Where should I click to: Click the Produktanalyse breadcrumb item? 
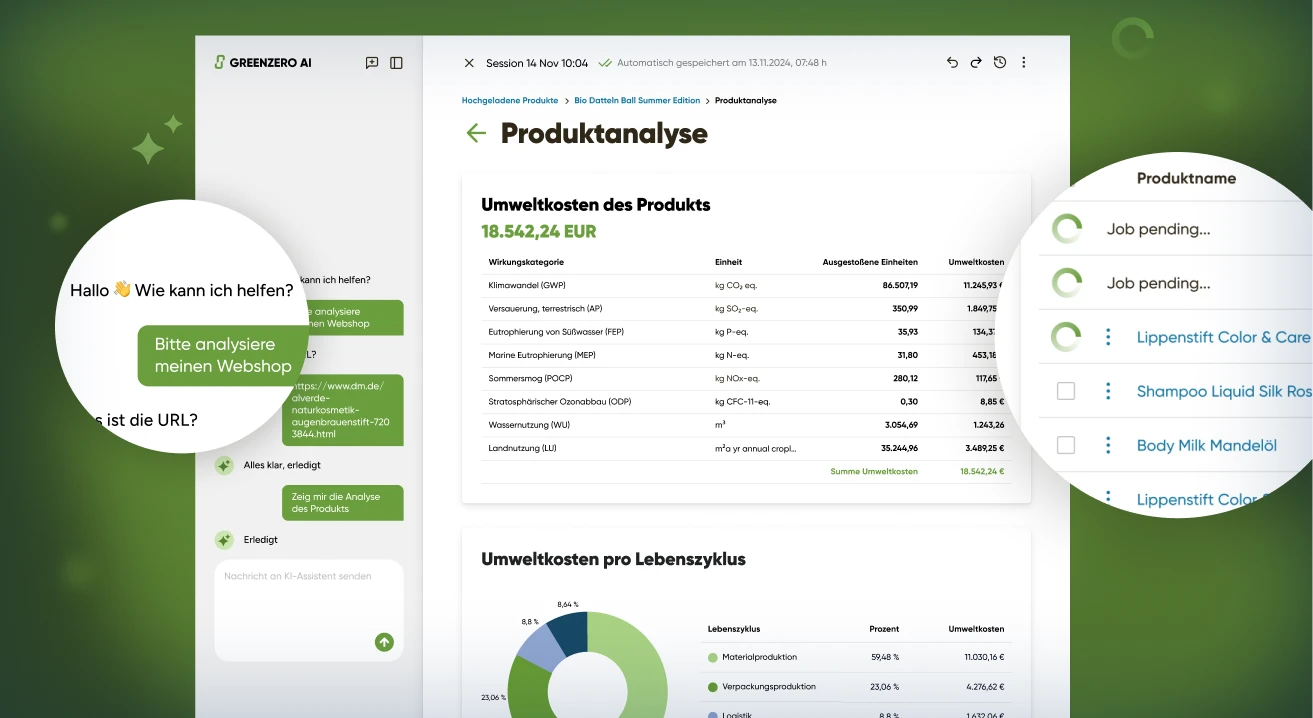click(x=746, y=100)
